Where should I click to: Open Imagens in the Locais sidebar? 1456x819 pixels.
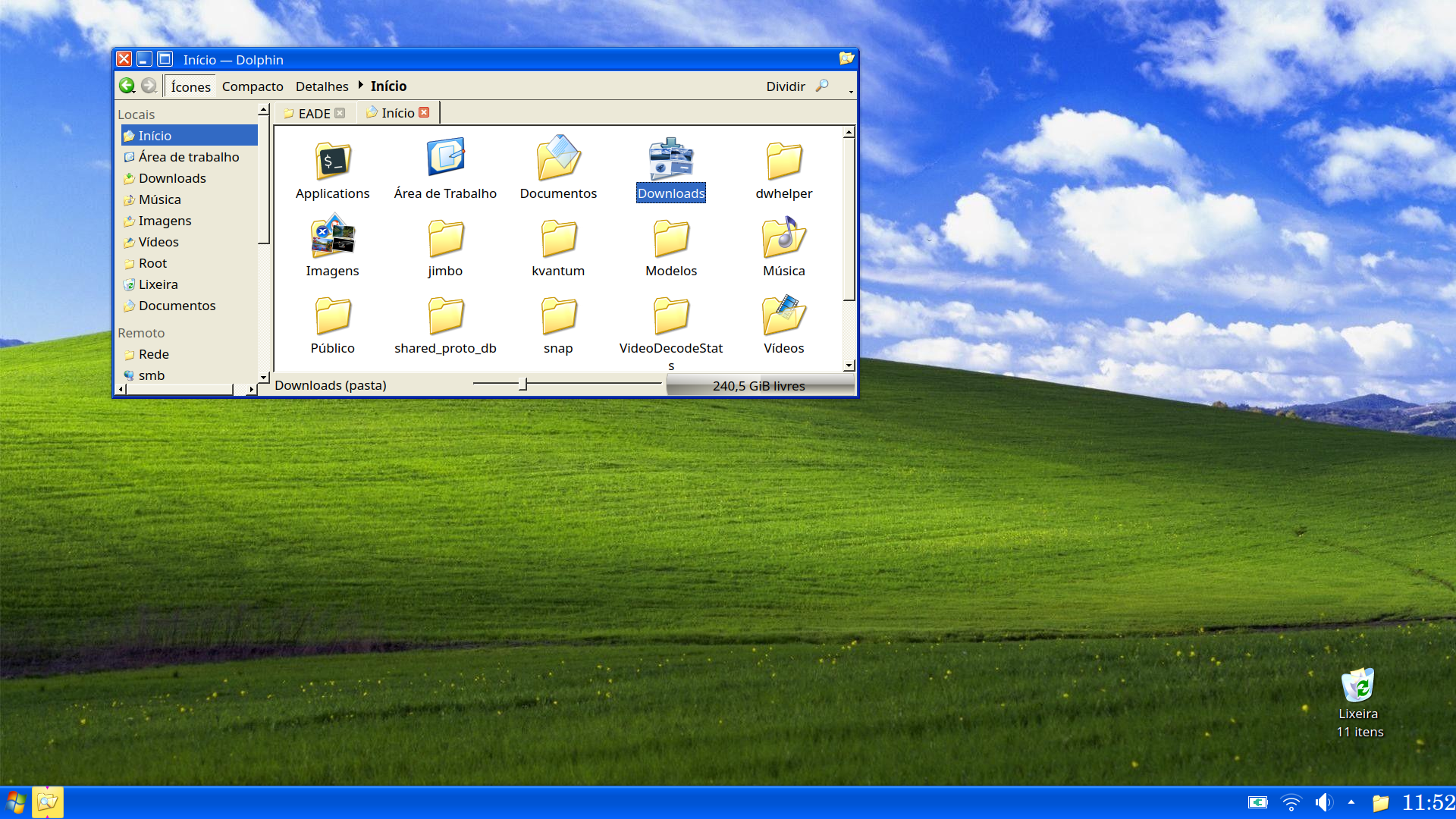tap(190, 221)
